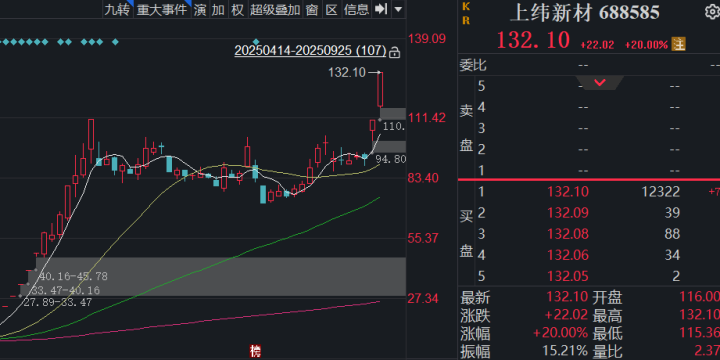This screenshot has height=360, width=720.
Task: Click the jump-to-end arrow in chart toolbar
Action: point(381,9)
